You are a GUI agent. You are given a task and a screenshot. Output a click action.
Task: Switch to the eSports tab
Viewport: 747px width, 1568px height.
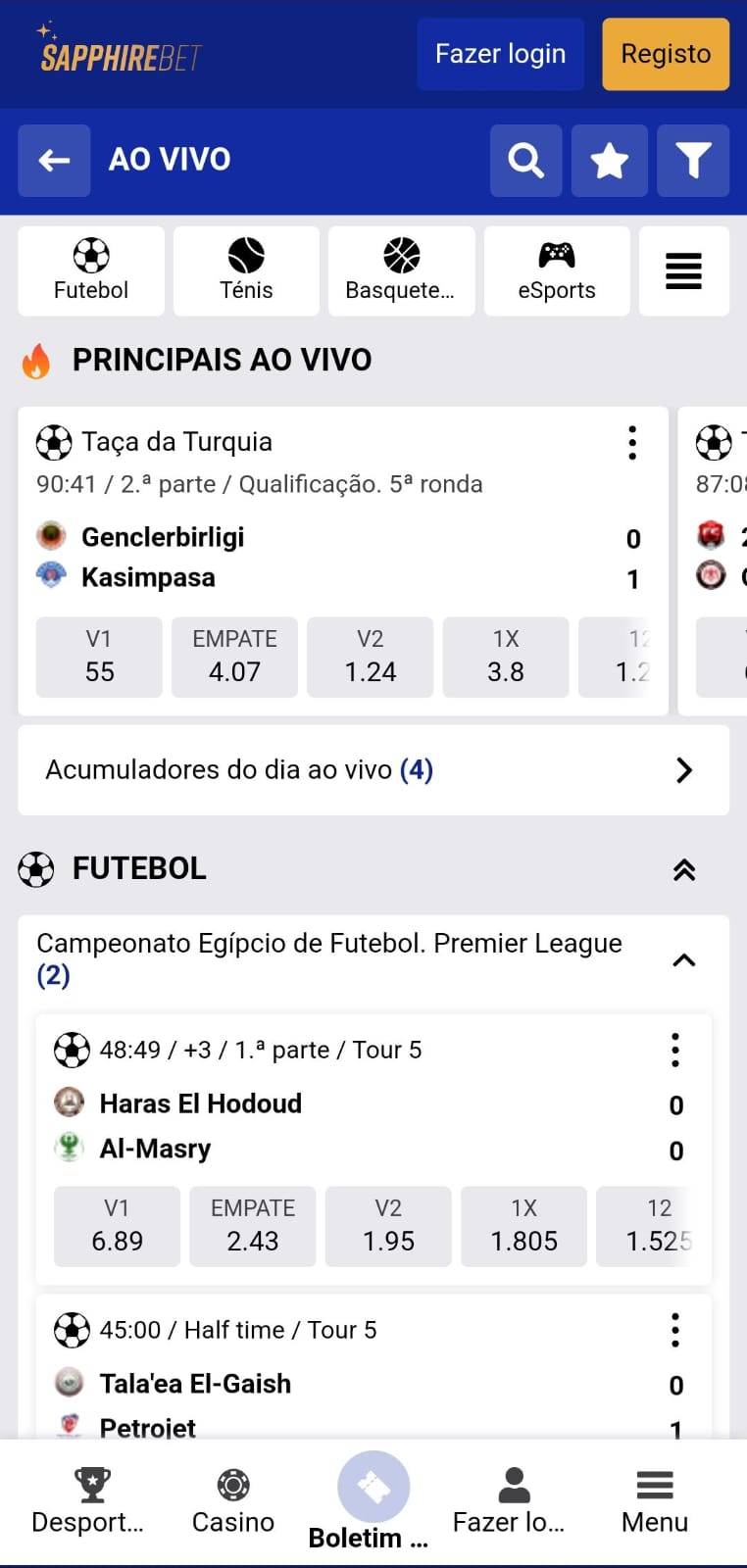pyautogui.click(x=557, y=271)
